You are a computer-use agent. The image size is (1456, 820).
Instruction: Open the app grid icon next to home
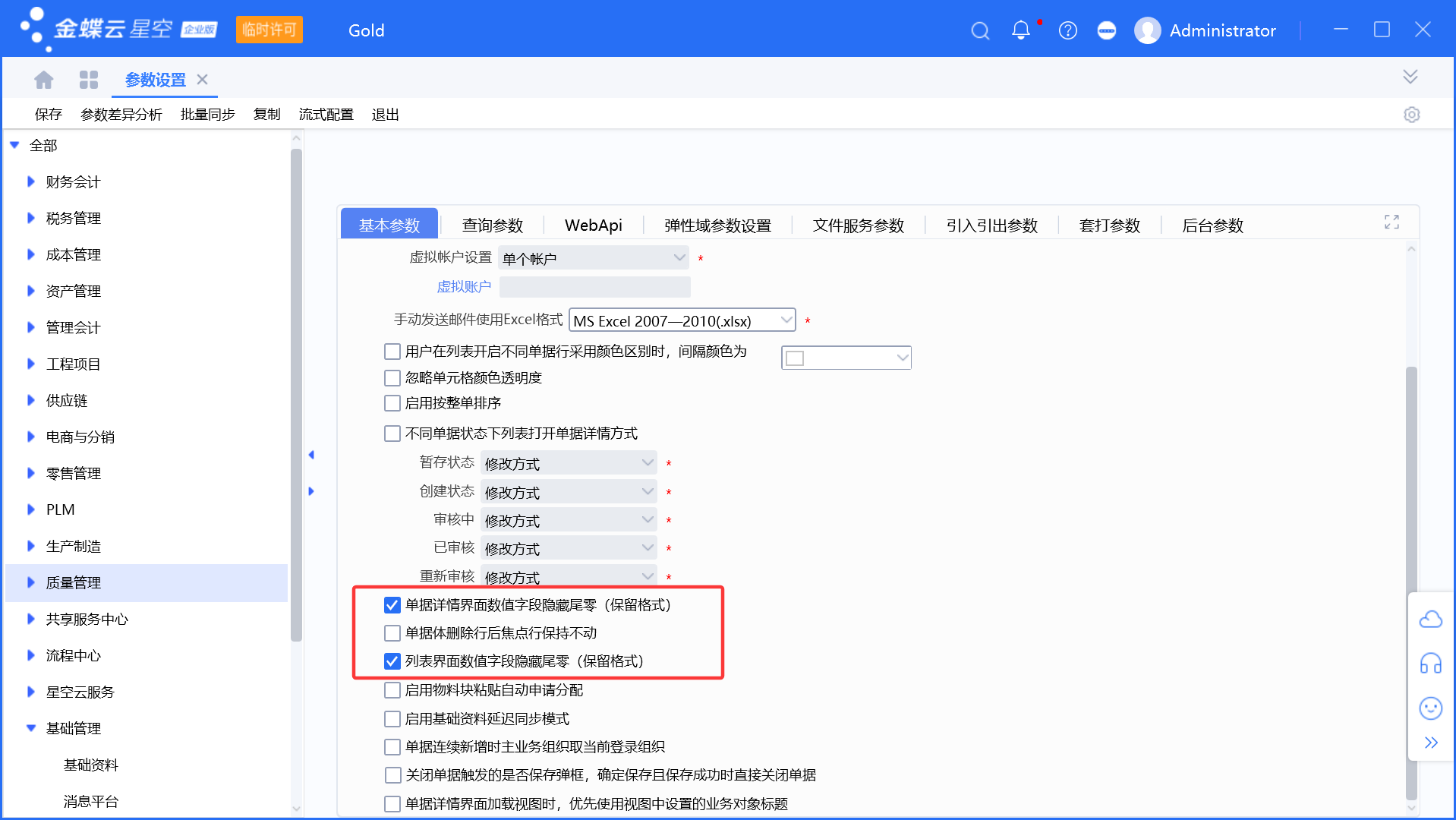coord(89,79)
